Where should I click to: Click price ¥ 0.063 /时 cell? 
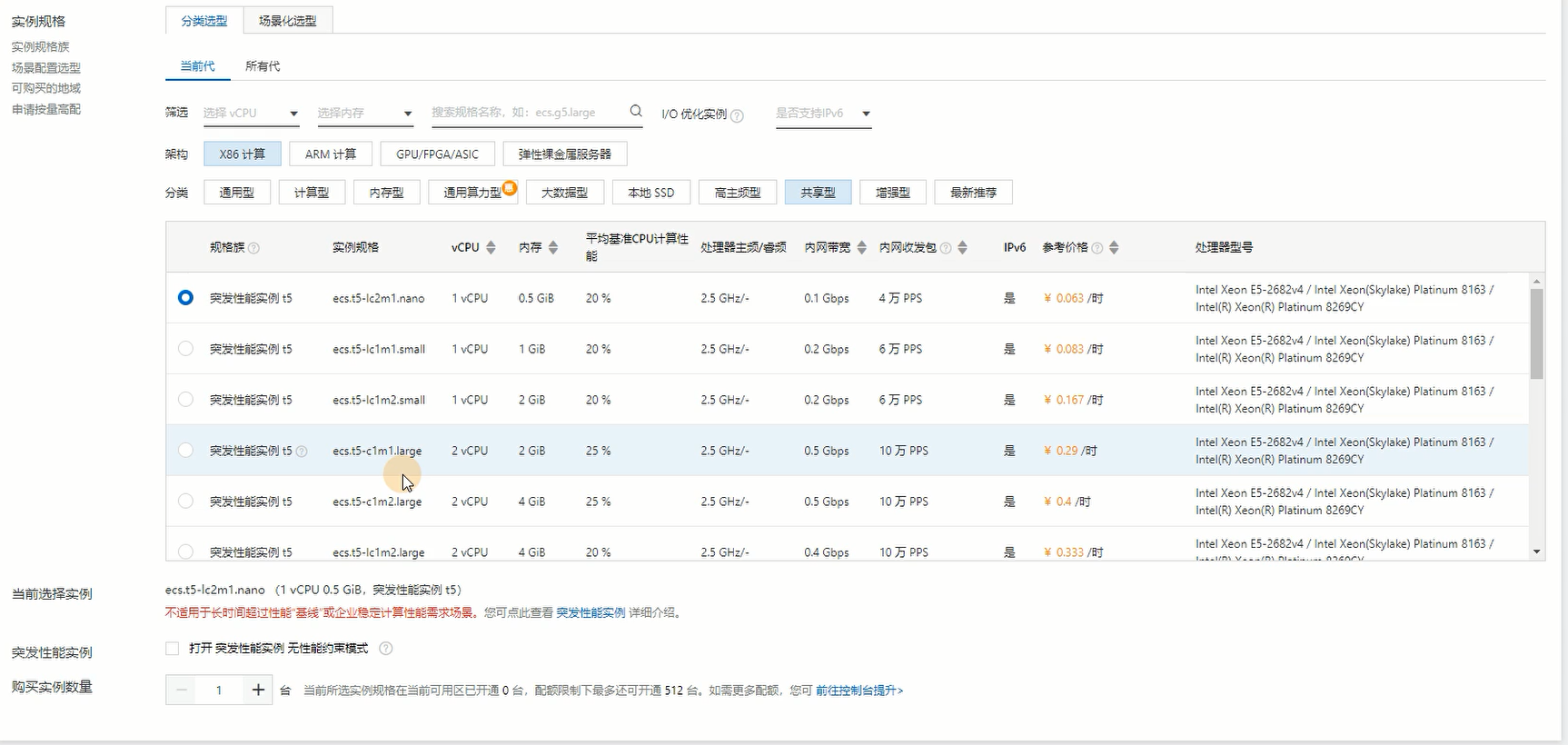point(1073,298)
